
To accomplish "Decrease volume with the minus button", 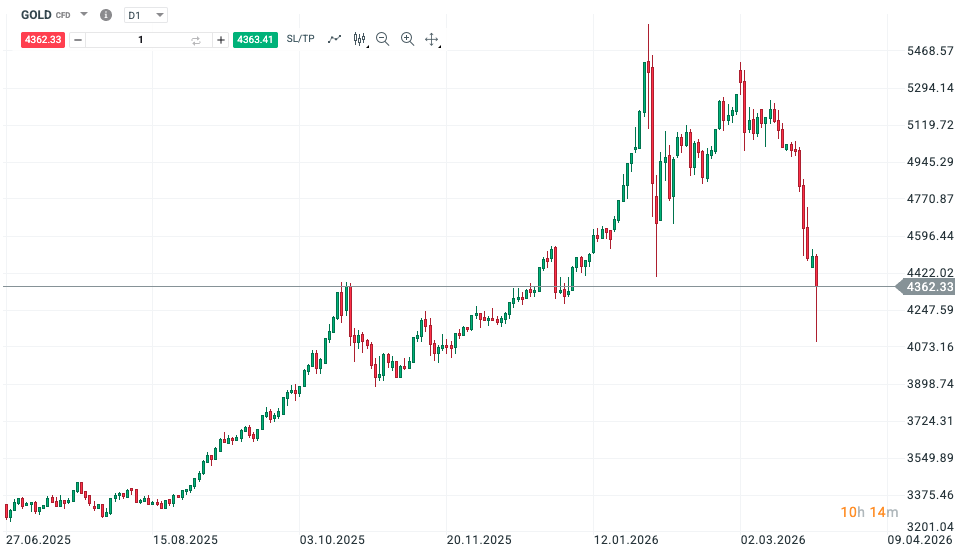I will click(x=78, y=40).
